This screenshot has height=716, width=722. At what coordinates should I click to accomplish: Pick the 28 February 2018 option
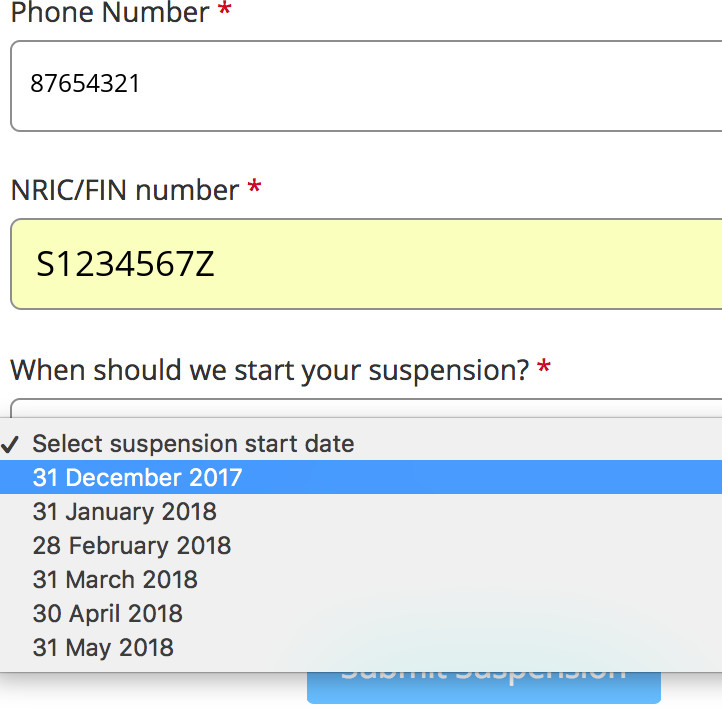131,545
